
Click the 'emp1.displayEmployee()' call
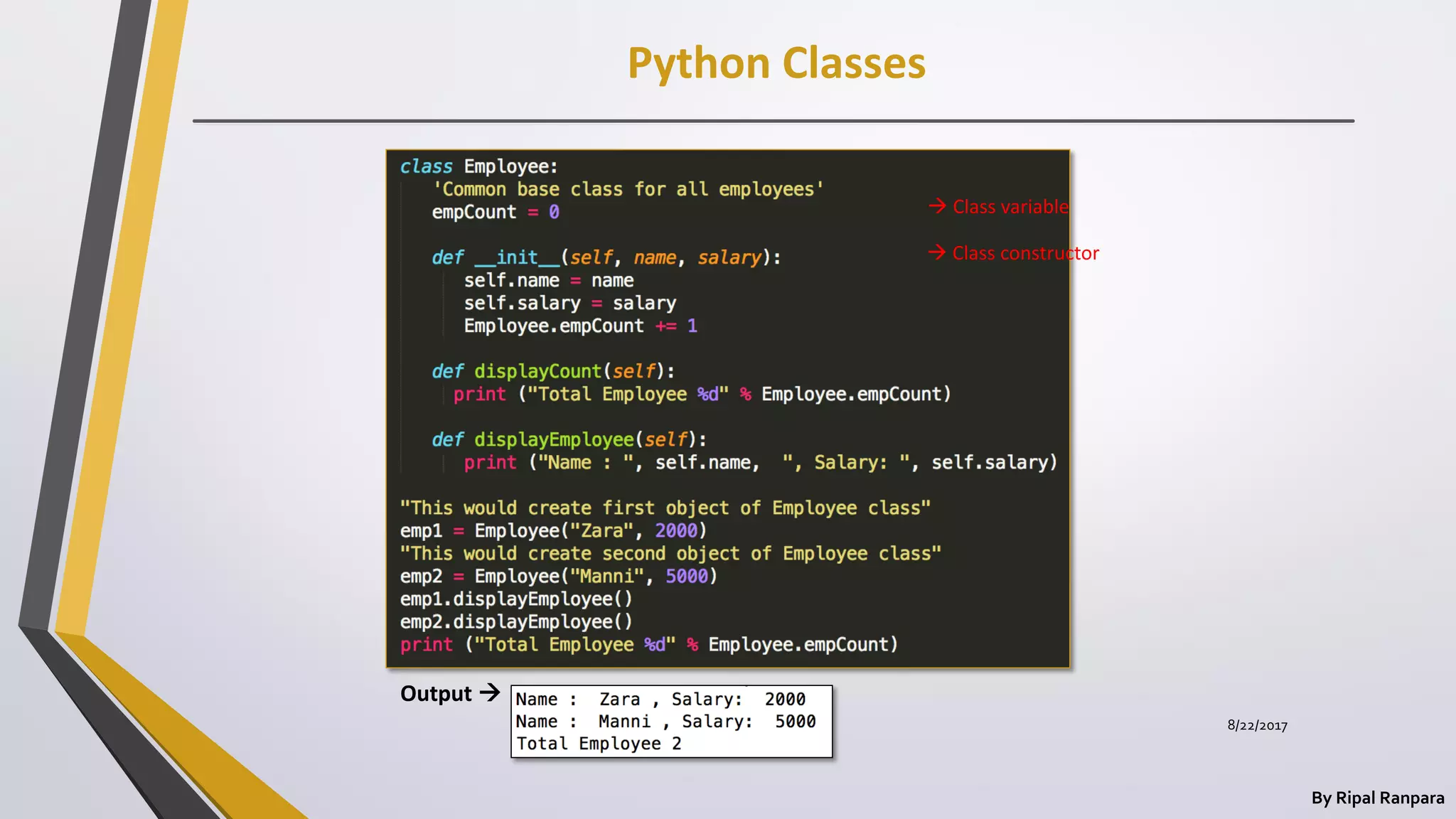pyautogui.click(x=516, y=599)
